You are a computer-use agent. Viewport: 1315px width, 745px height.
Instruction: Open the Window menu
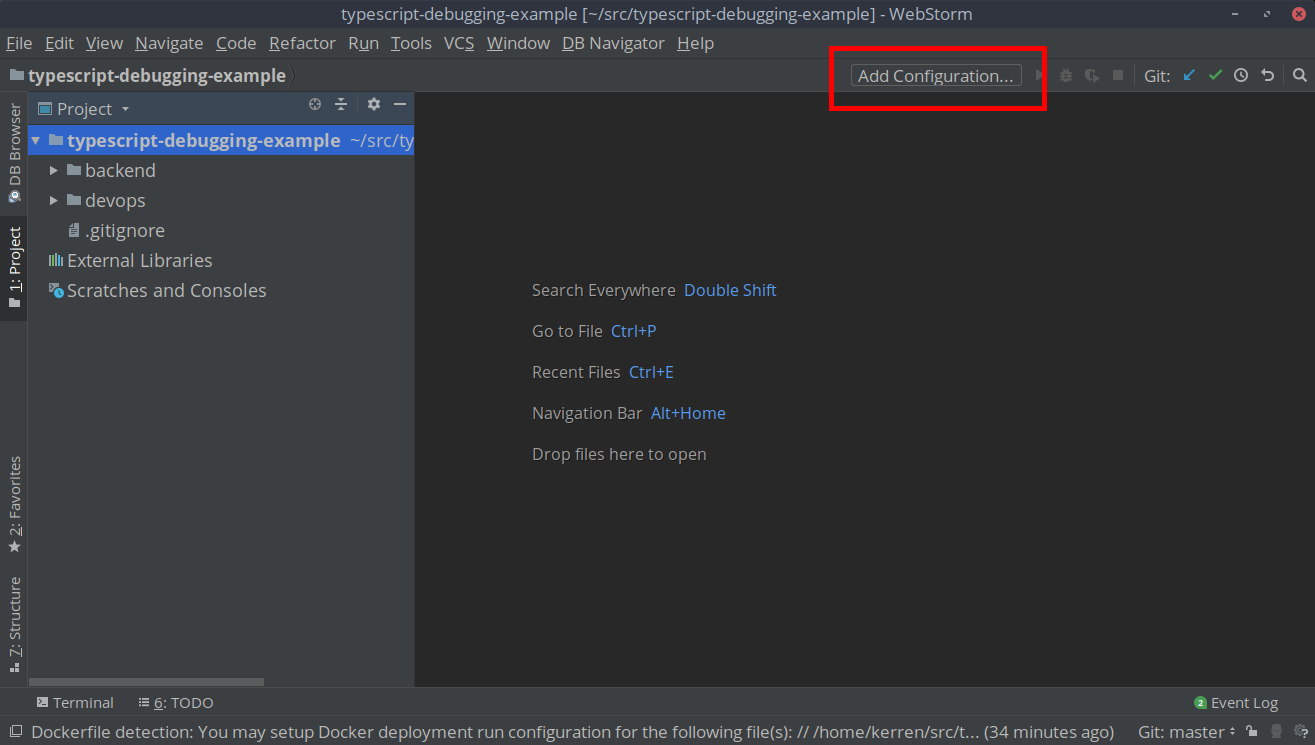click(518, 43)
